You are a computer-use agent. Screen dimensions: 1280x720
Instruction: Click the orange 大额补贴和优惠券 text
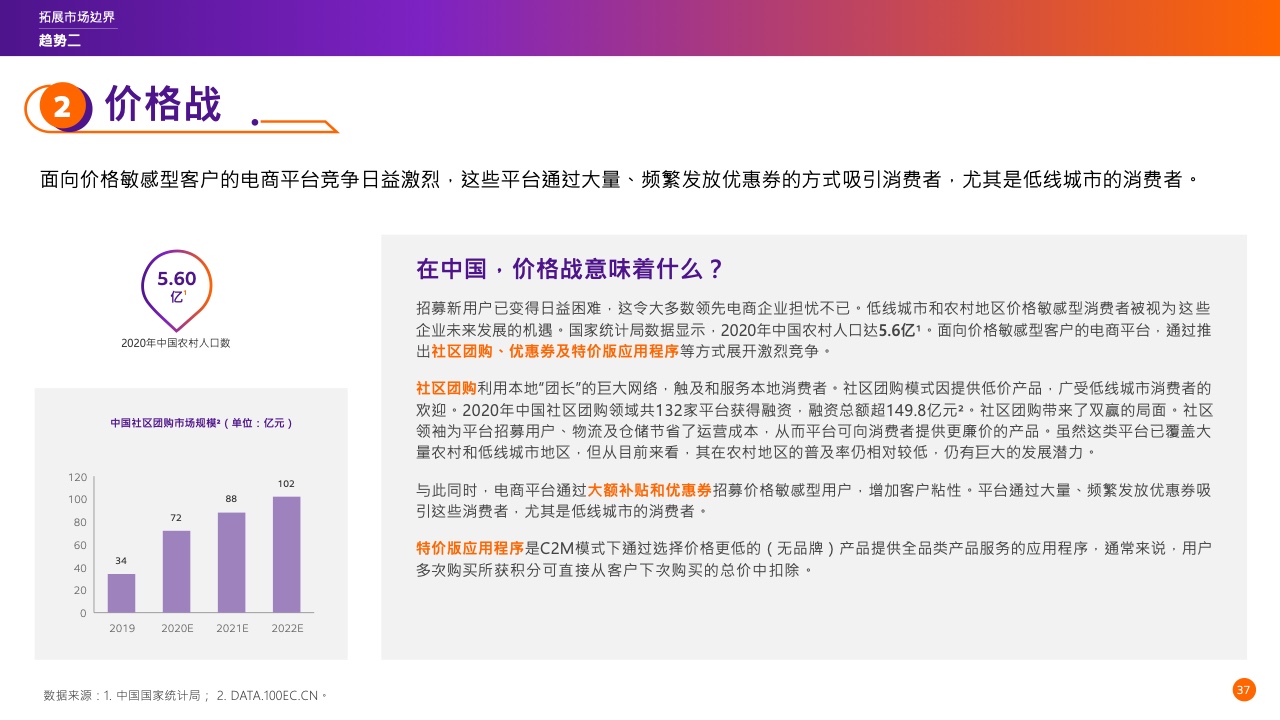(x=650, y=490)
